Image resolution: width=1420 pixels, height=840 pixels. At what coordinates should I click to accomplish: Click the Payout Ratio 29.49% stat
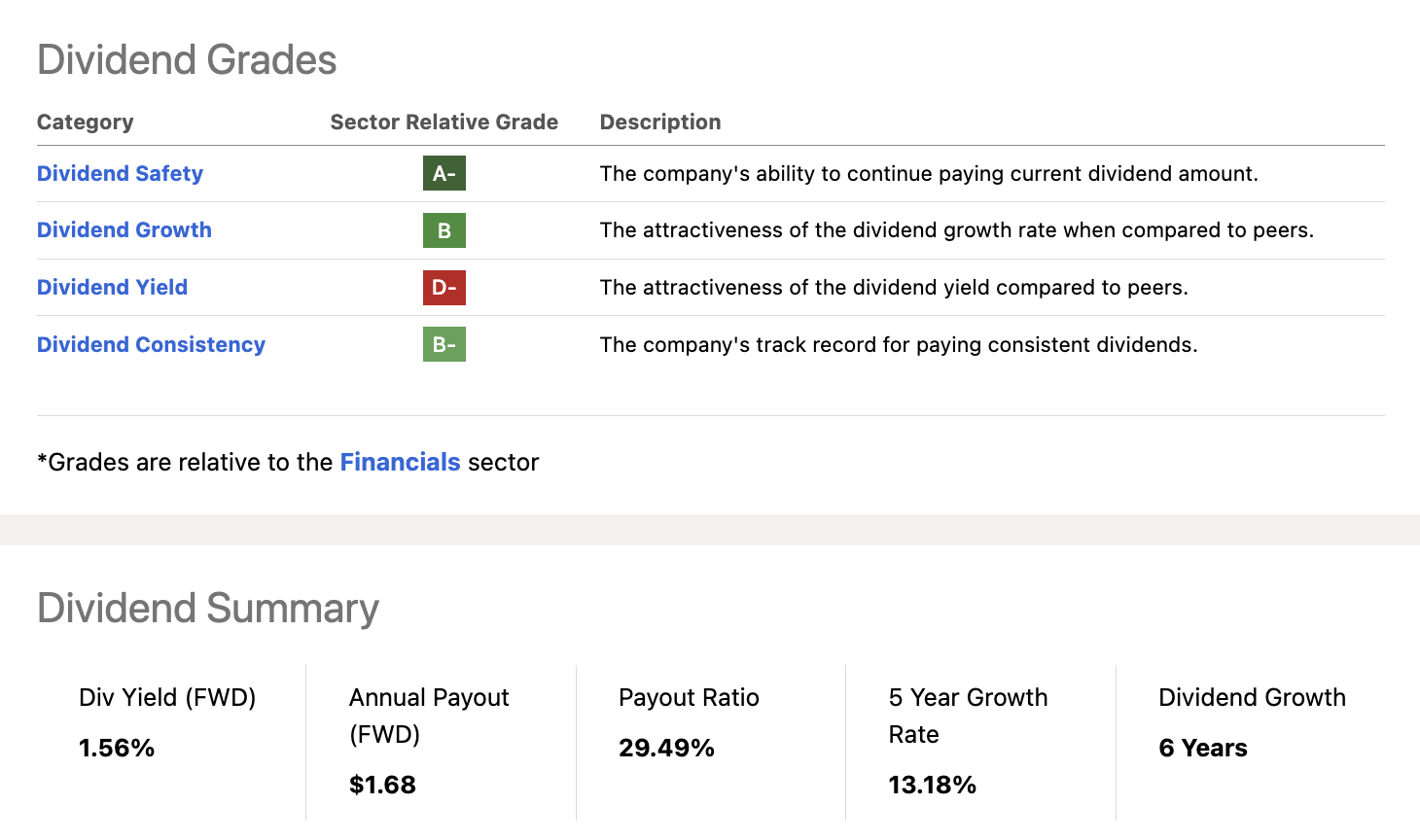coord(667,748)
